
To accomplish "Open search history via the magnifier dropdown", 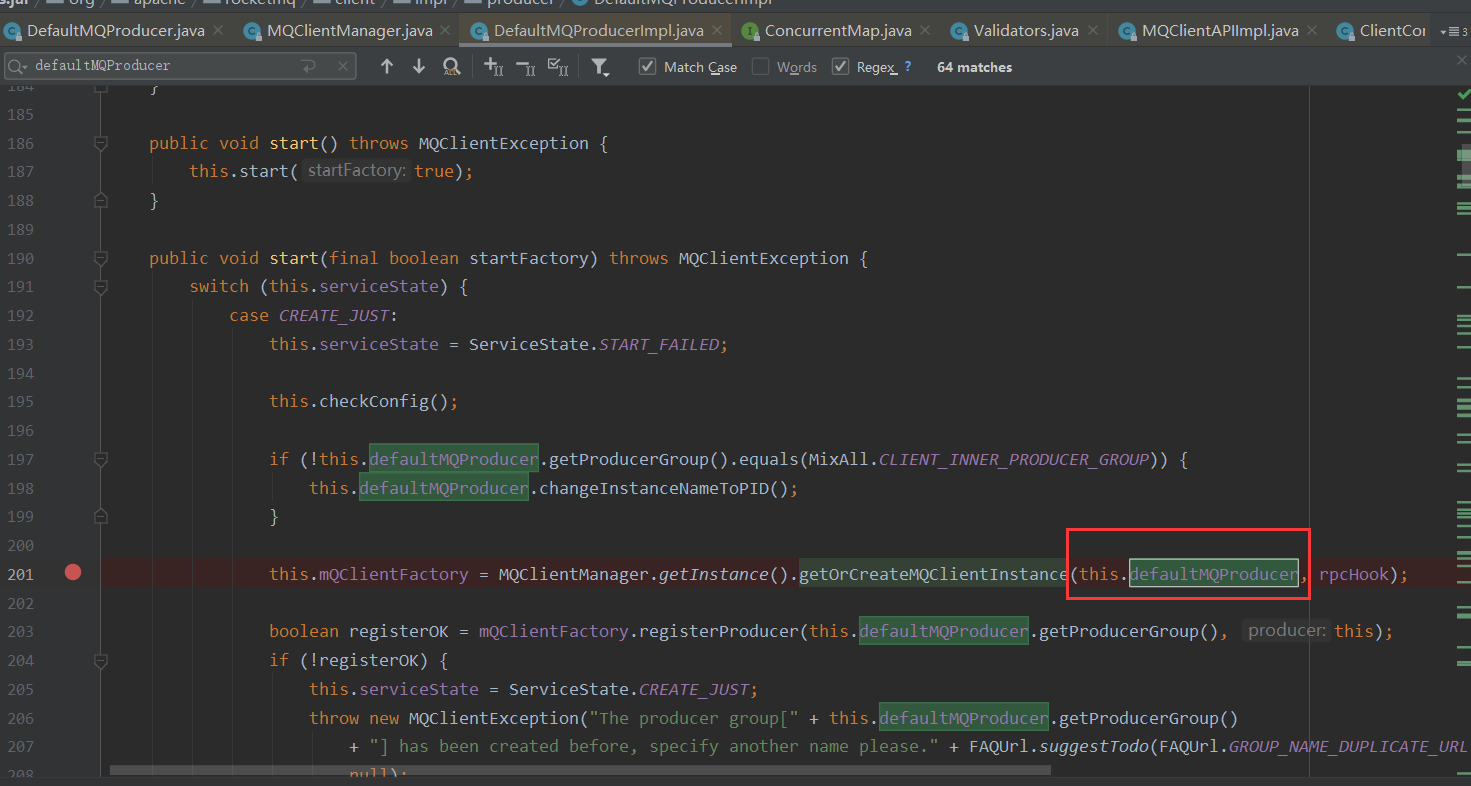I will pyautogui.click(x=20, y=66).
